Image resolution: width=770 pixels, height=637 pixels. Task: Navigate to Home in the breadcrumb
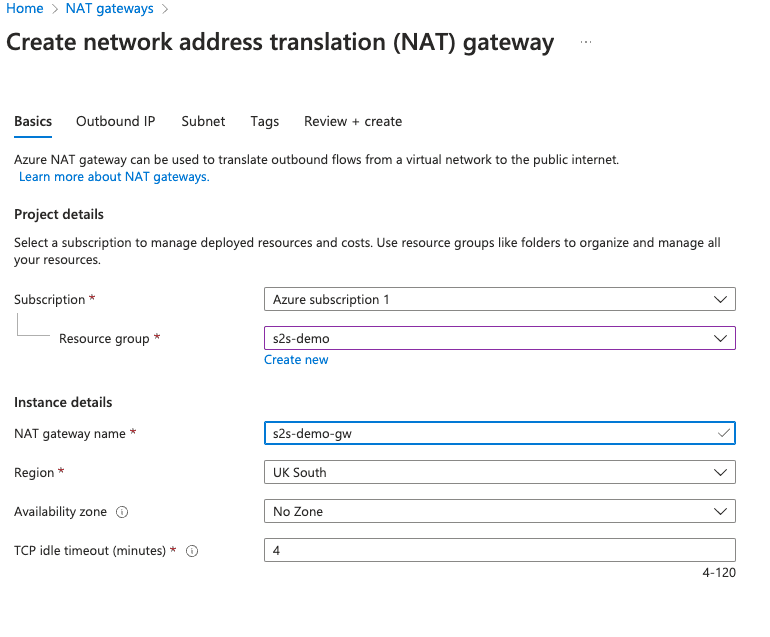point(25,9)
